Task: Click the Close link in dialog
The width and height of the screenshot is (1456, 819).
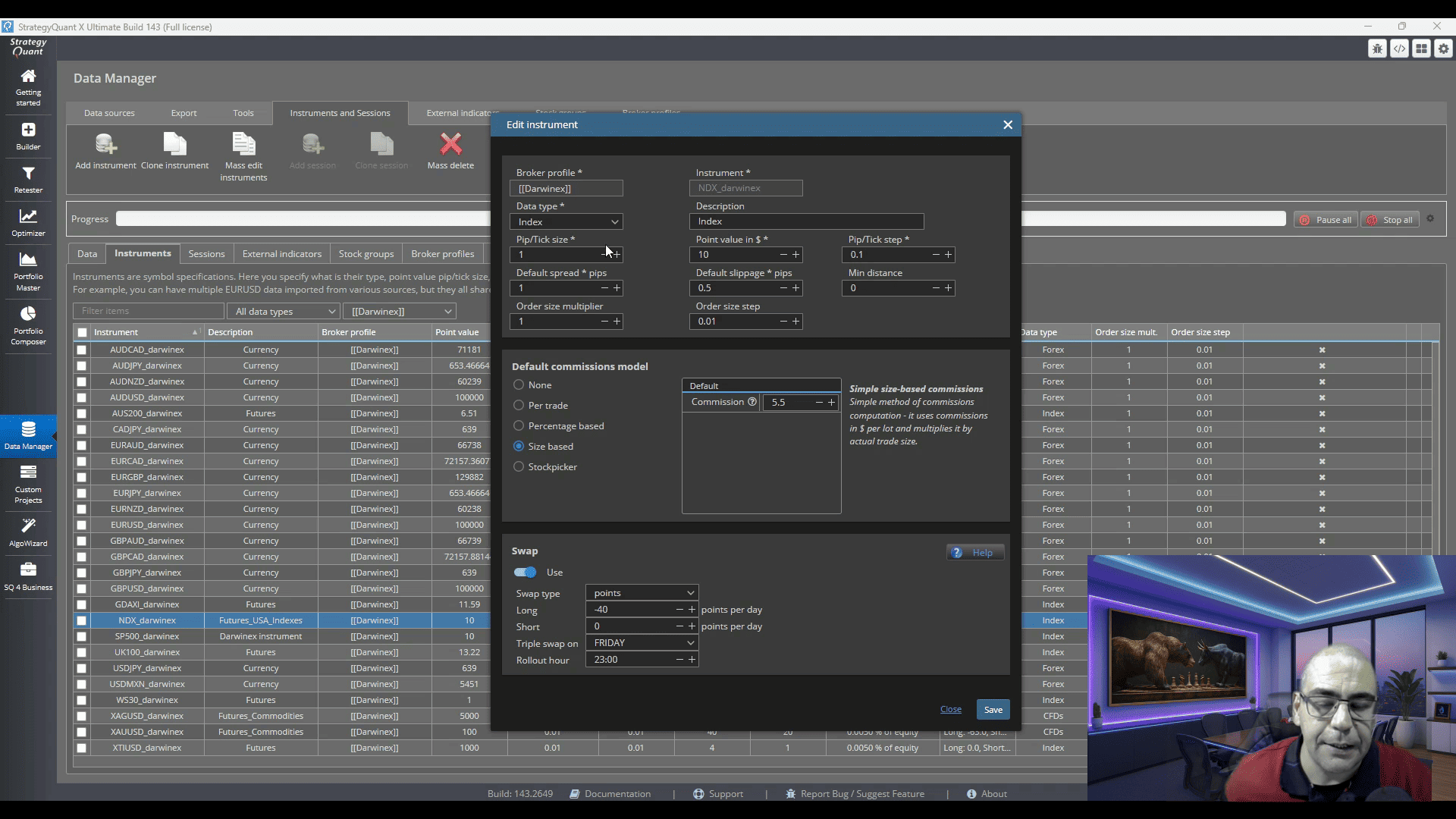Action: point(950,710)
